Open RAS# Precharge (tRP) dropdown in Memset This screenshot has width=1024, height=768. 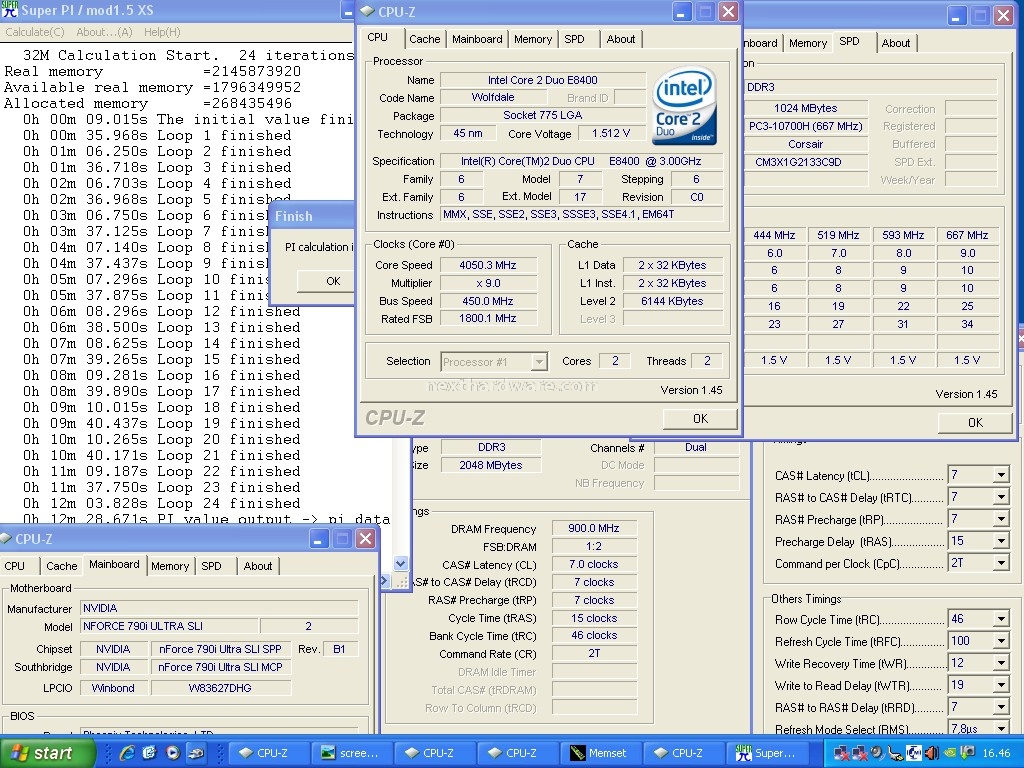click(x=1001, y=519)
